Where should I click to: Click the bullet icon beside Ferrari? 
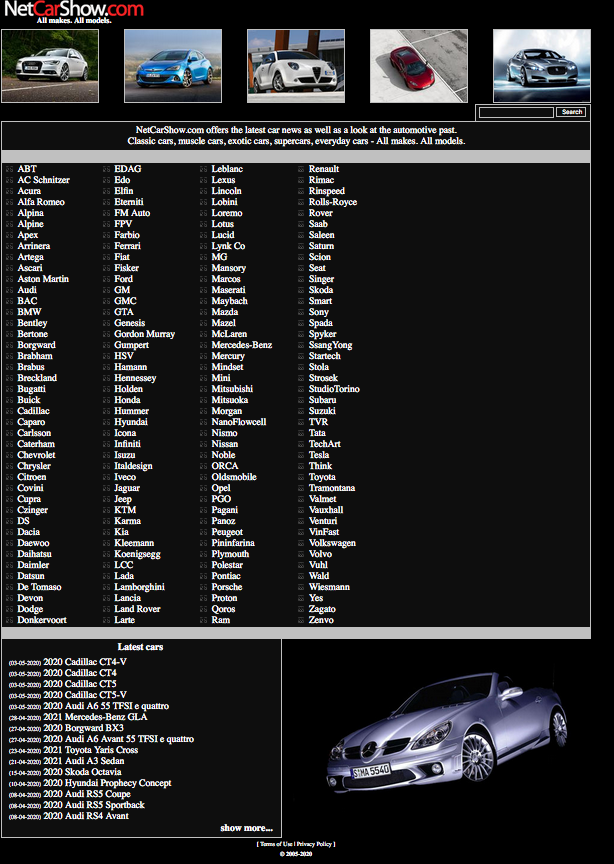(106, 246)
